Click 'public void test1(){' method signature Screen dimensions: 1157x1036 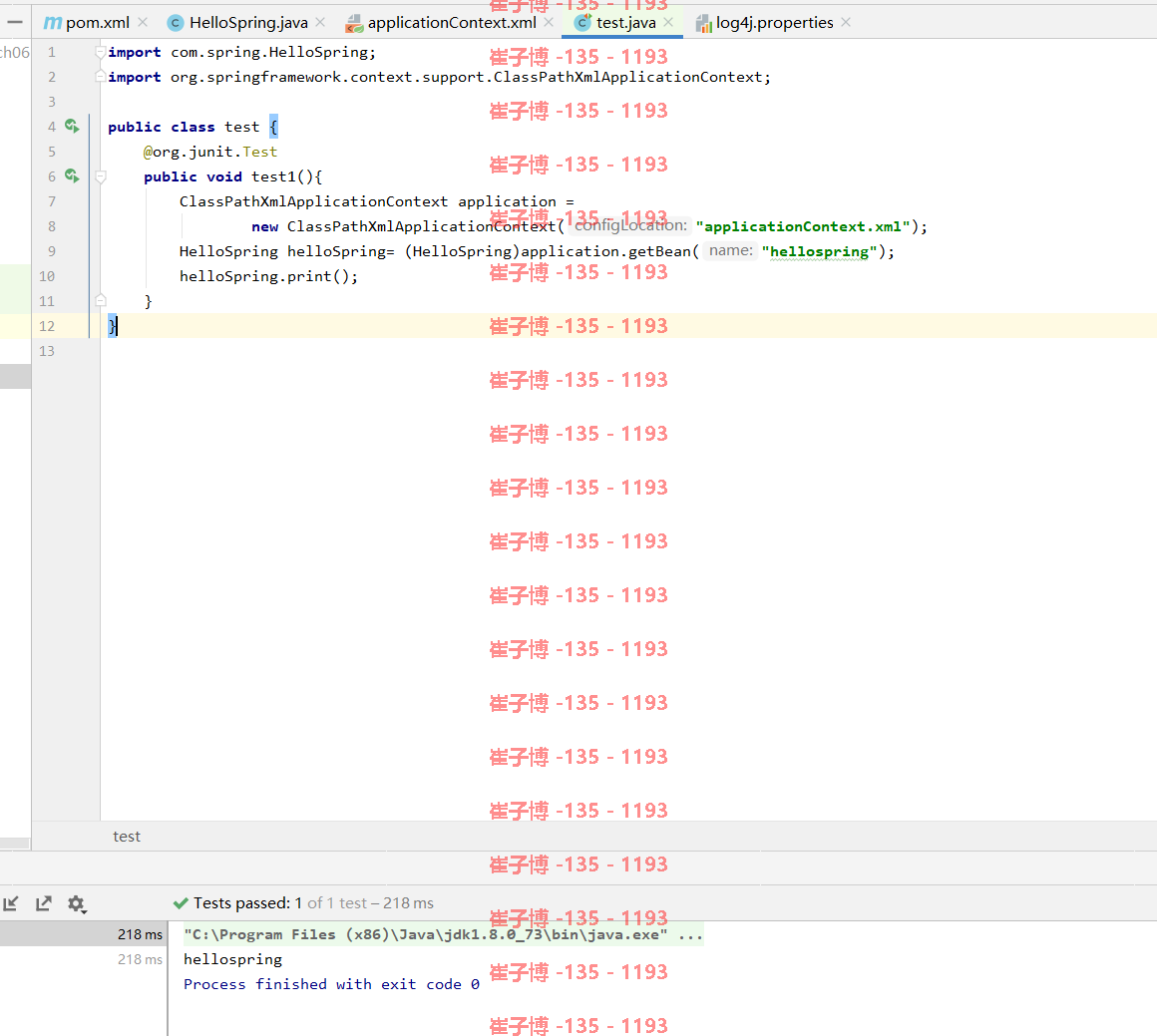[233, 177]
